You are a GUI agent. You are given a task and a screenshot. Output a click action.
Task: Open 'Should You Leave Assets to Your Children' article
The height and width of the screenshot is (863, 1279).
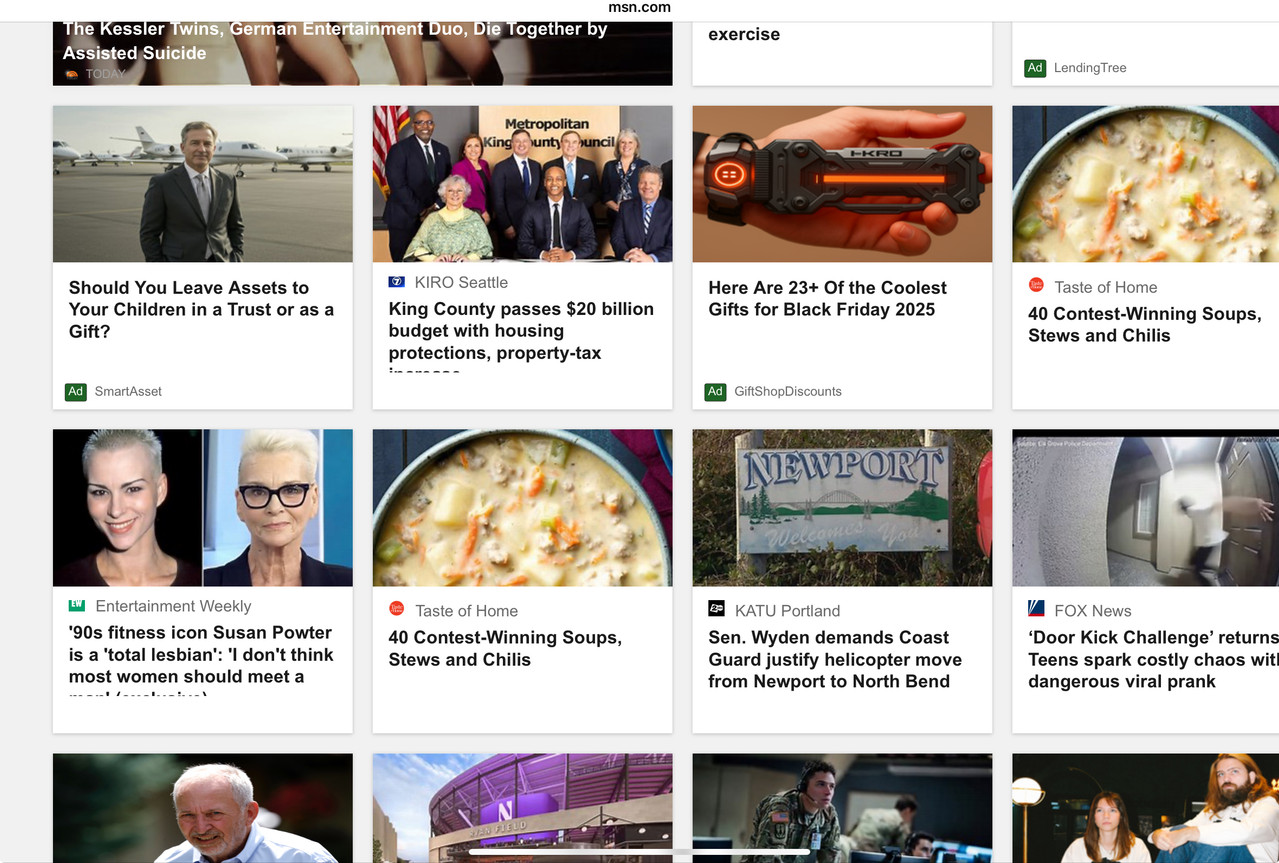point(201,310)
